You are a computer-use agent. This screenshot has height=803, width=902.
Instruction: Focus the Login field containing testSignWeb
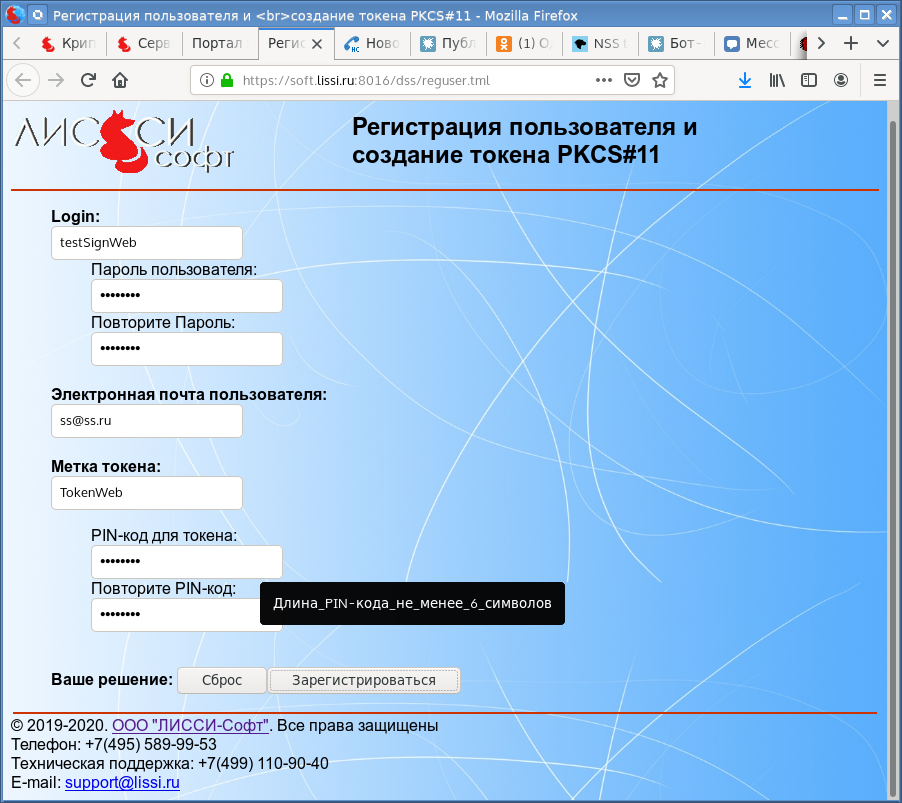pyautogui.click(x=146, y=243)
